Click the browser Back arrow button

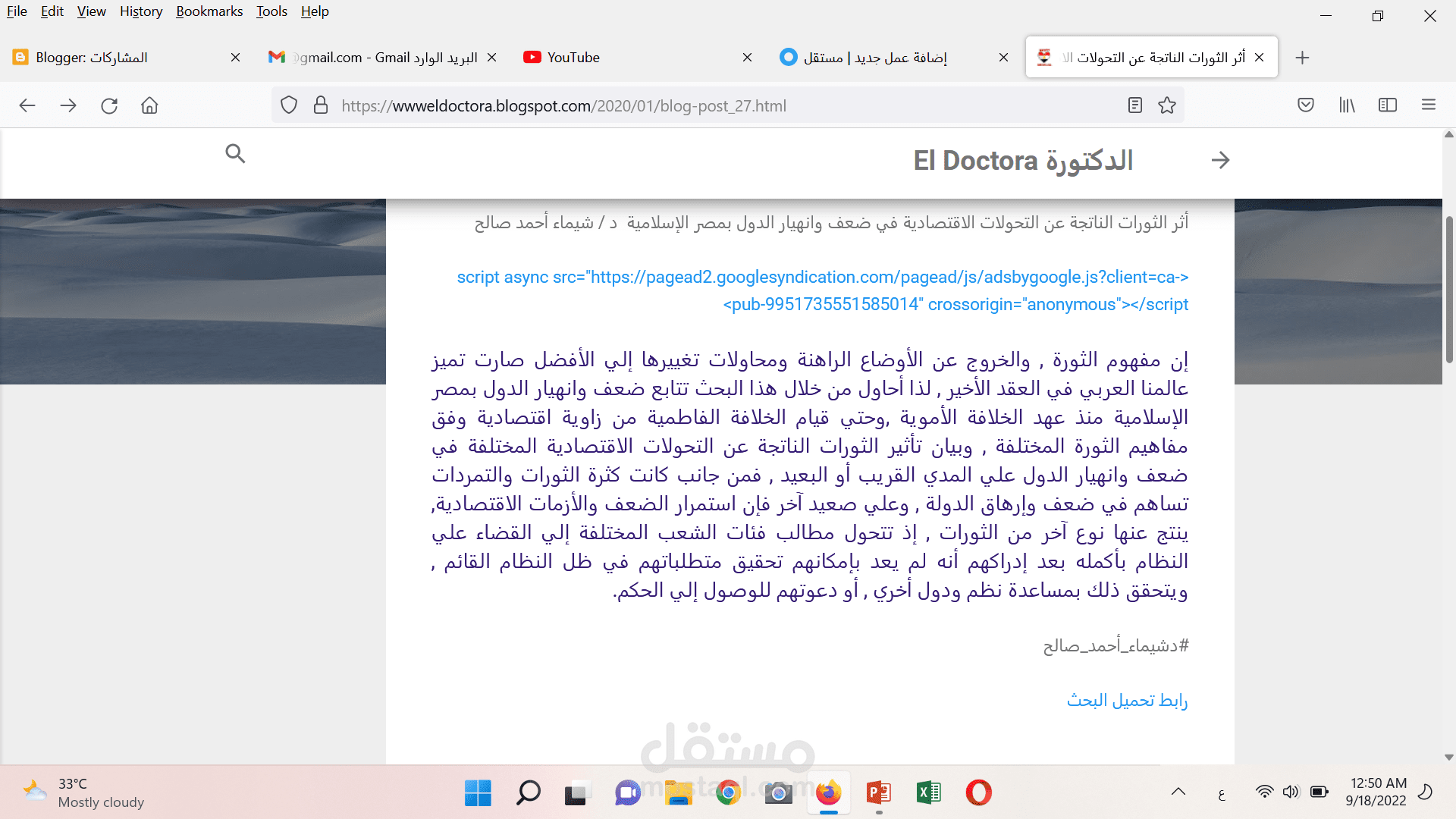coord(27,105)
